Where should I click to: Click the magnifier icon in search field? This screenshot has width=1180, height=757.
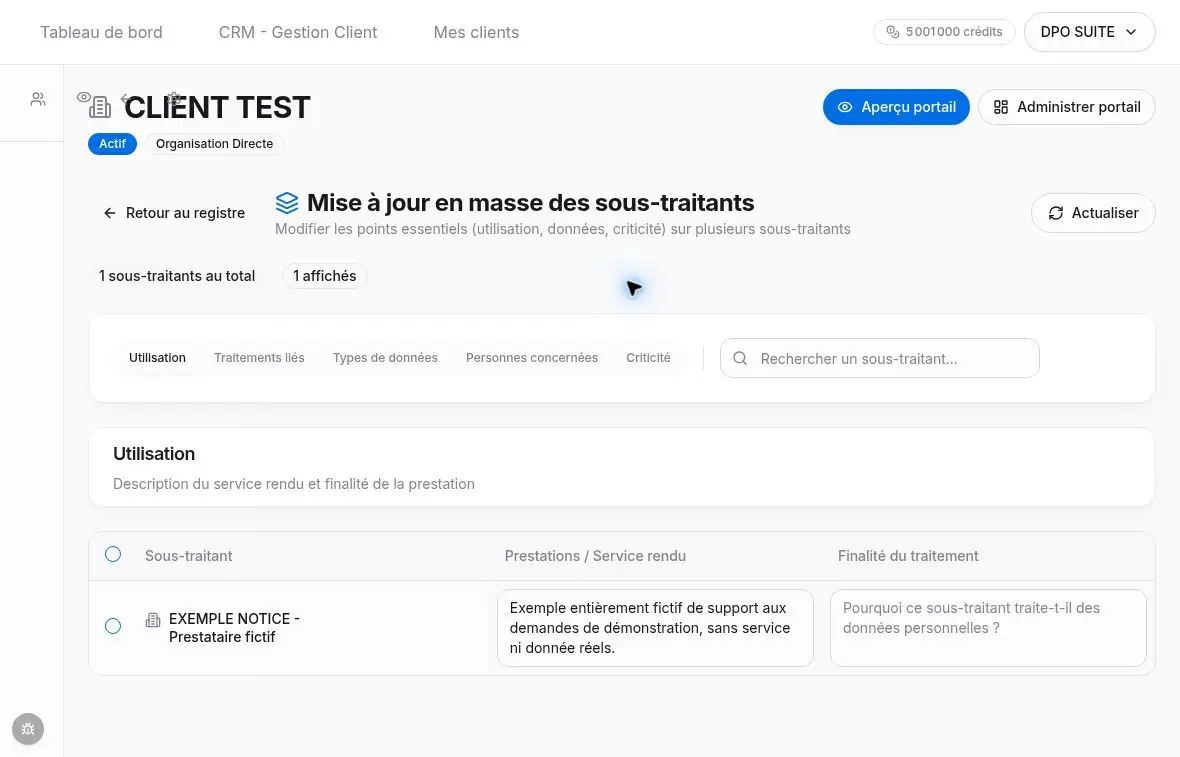740,358
